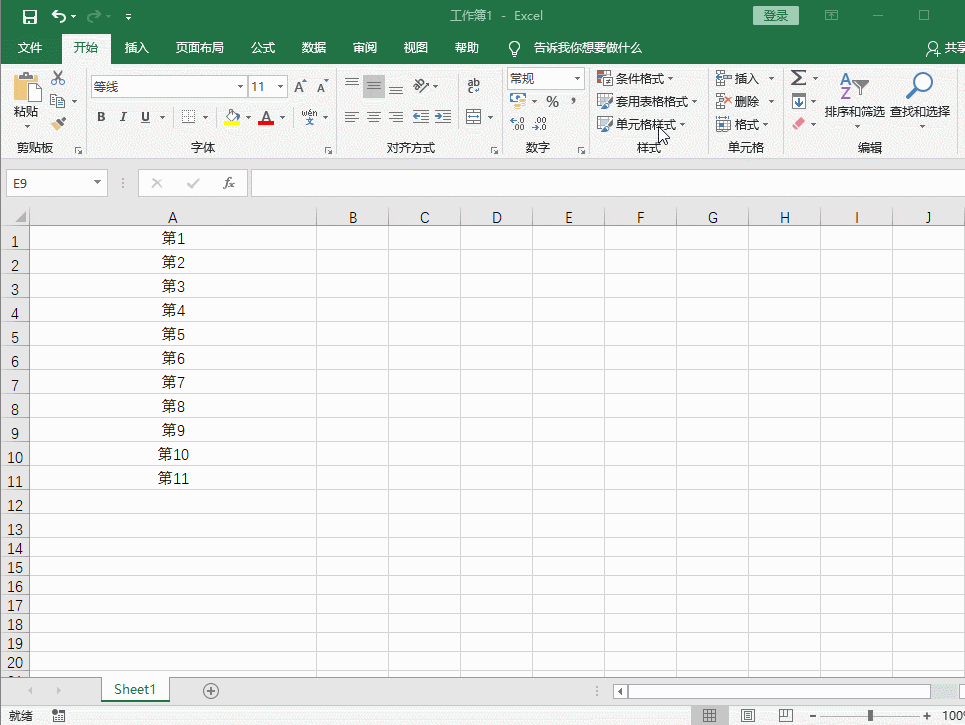Expand 单元格样式 cell styles menu
The width and height of the screenshot is (965, 725).
click(641, 124)
